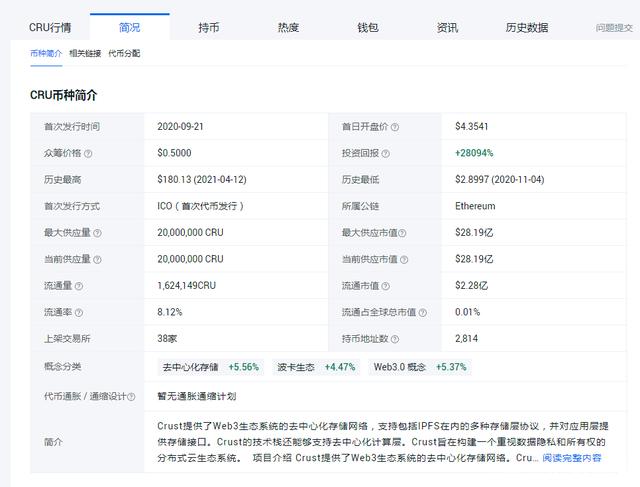
Task: Open the 问题提交 link
Action: 614,29
